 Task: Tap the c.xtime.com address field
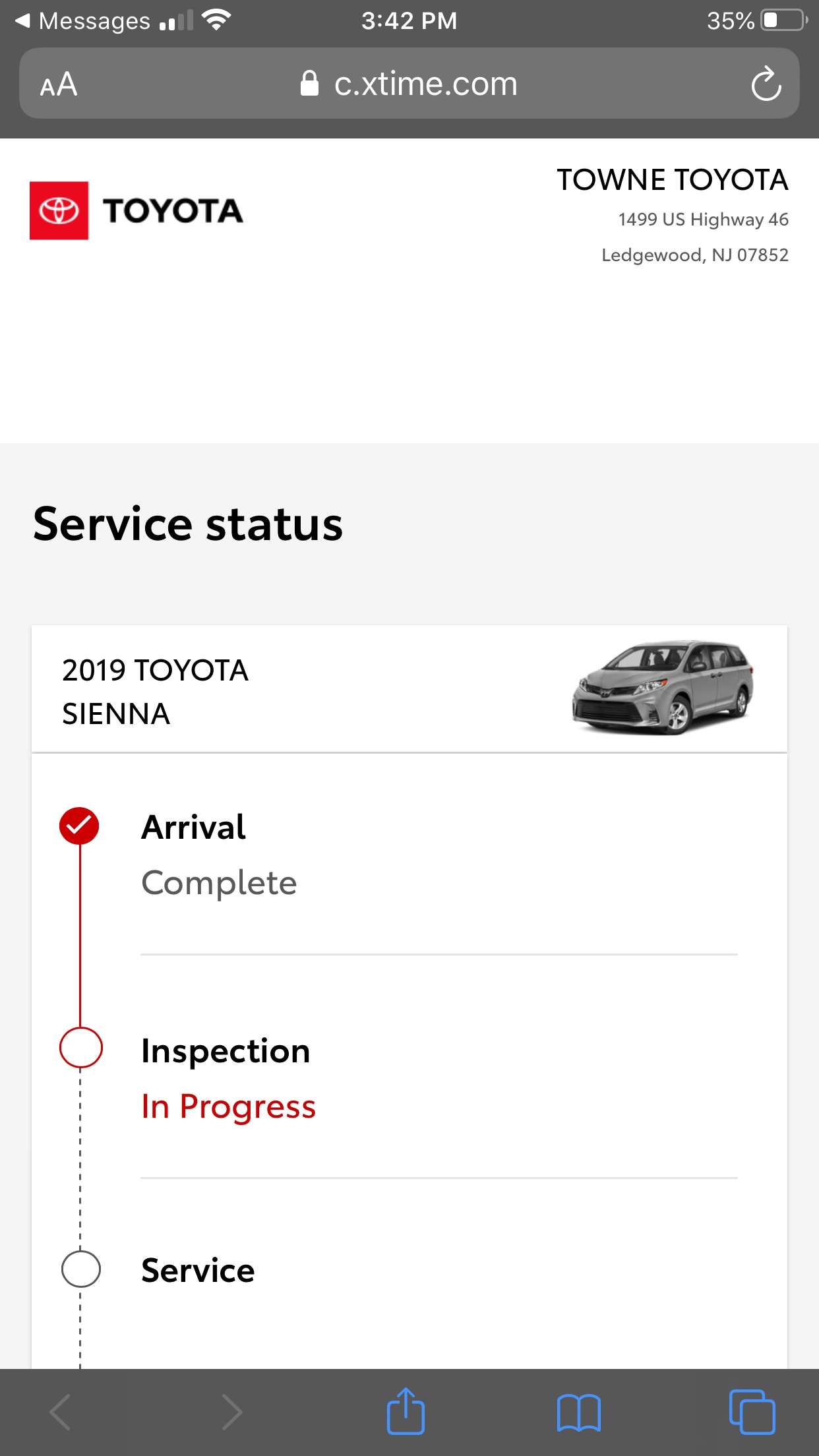409,84
